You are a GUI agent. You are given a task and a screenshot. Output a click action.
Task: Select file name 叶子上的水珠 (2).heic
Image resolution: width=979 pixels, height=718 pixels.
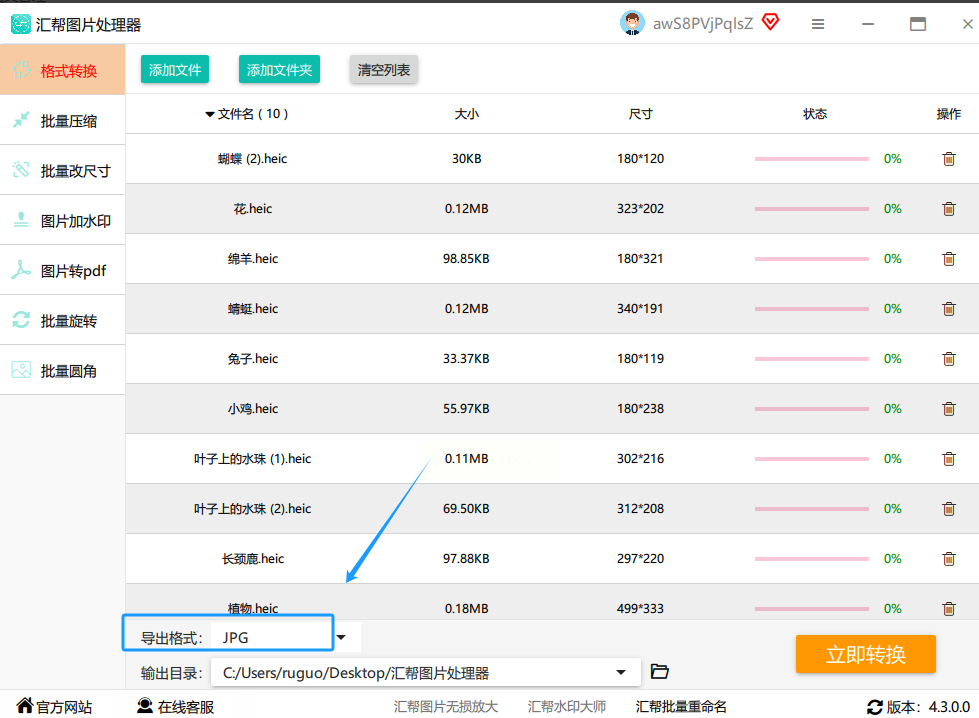coord(252,508)
